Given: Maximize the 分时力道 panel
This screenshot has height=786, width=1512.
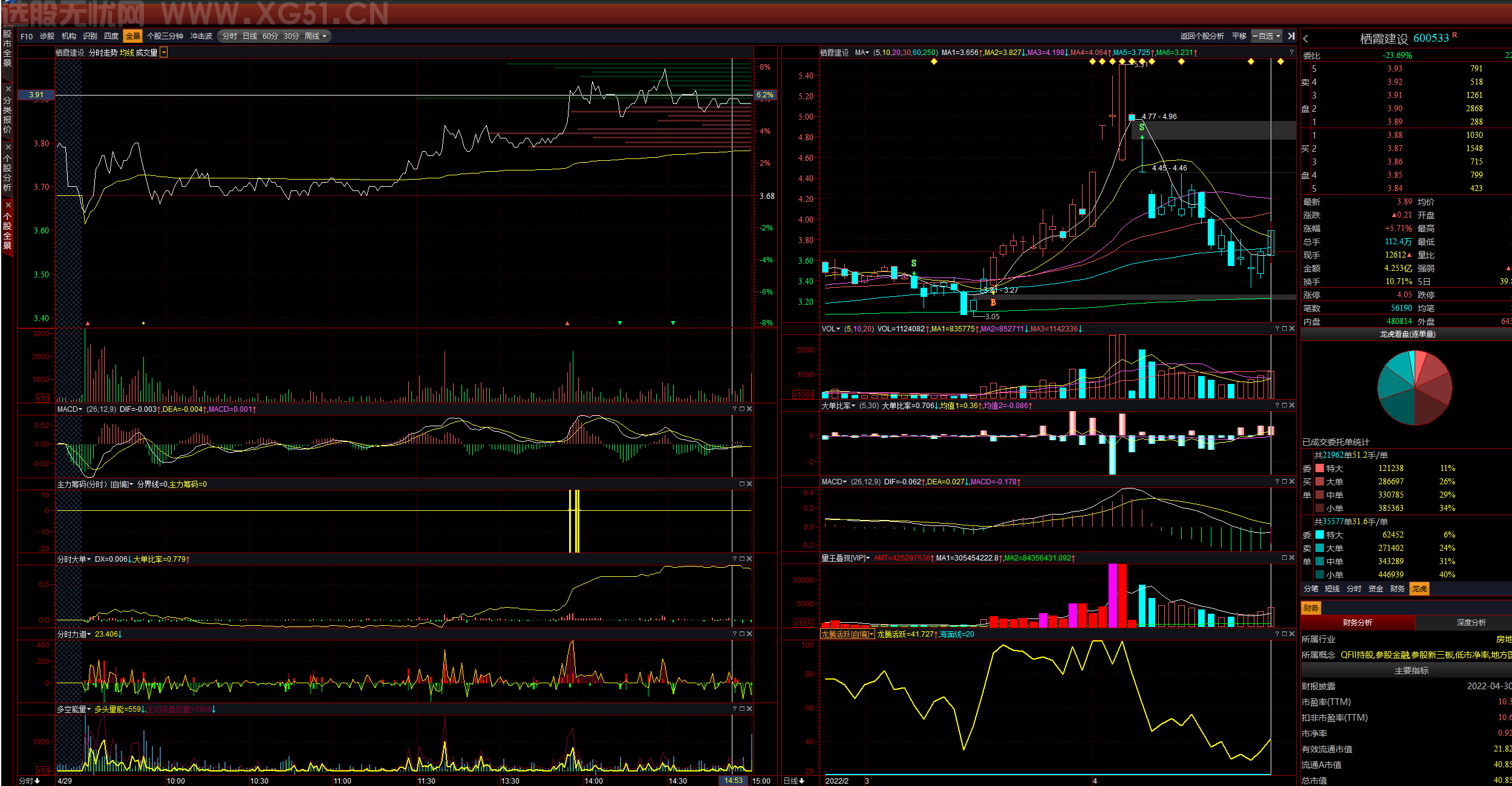Looking at the screenshot, I should (x=742, y=634).
